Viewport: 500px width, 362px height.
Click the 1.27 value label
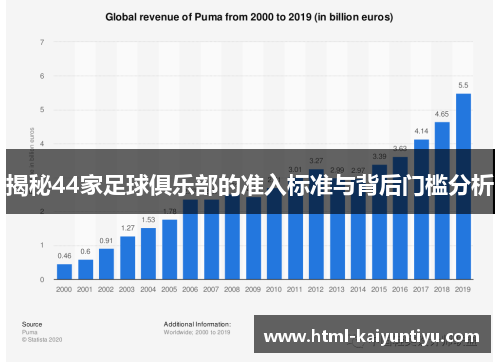click(128, 228)
